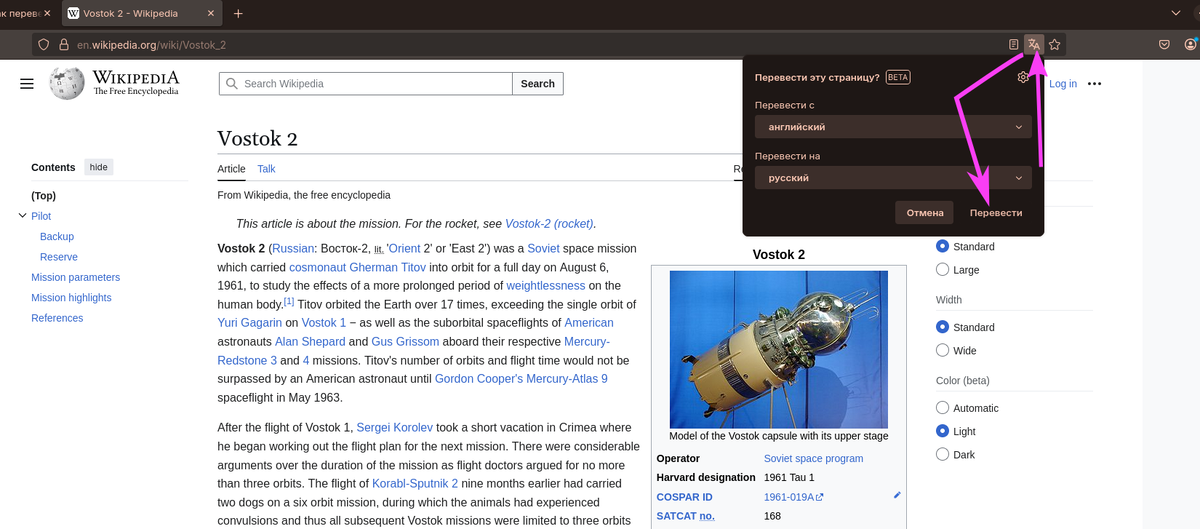Jump to References in contents
The image size is (1200, 529).
57,318
